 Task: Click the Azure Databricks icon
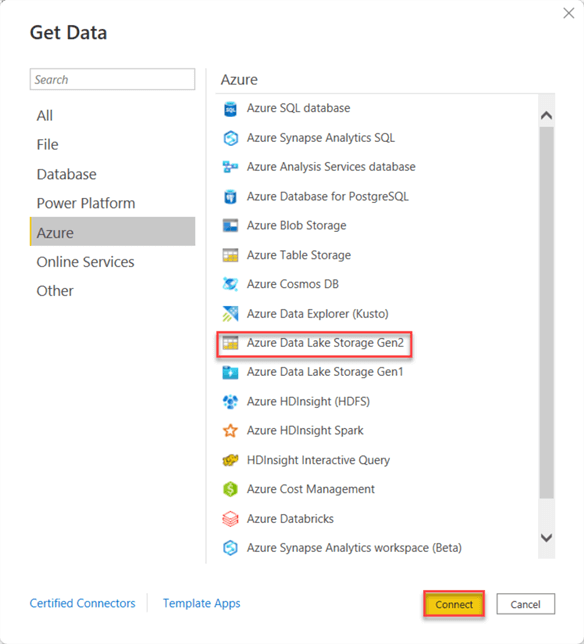230,519
